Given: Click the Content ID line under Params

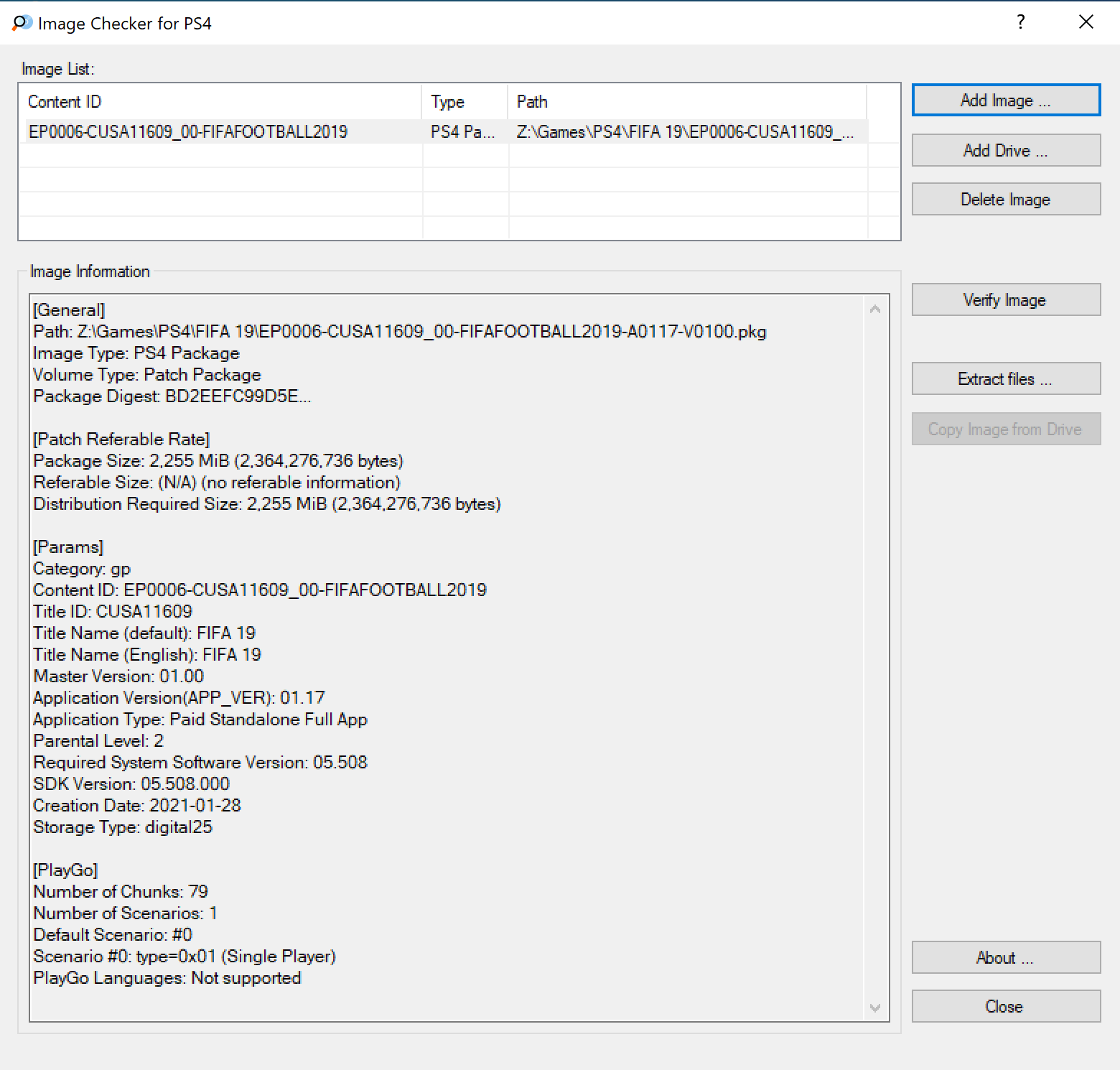Looking at the screenshot, I should tap(260, 590).
